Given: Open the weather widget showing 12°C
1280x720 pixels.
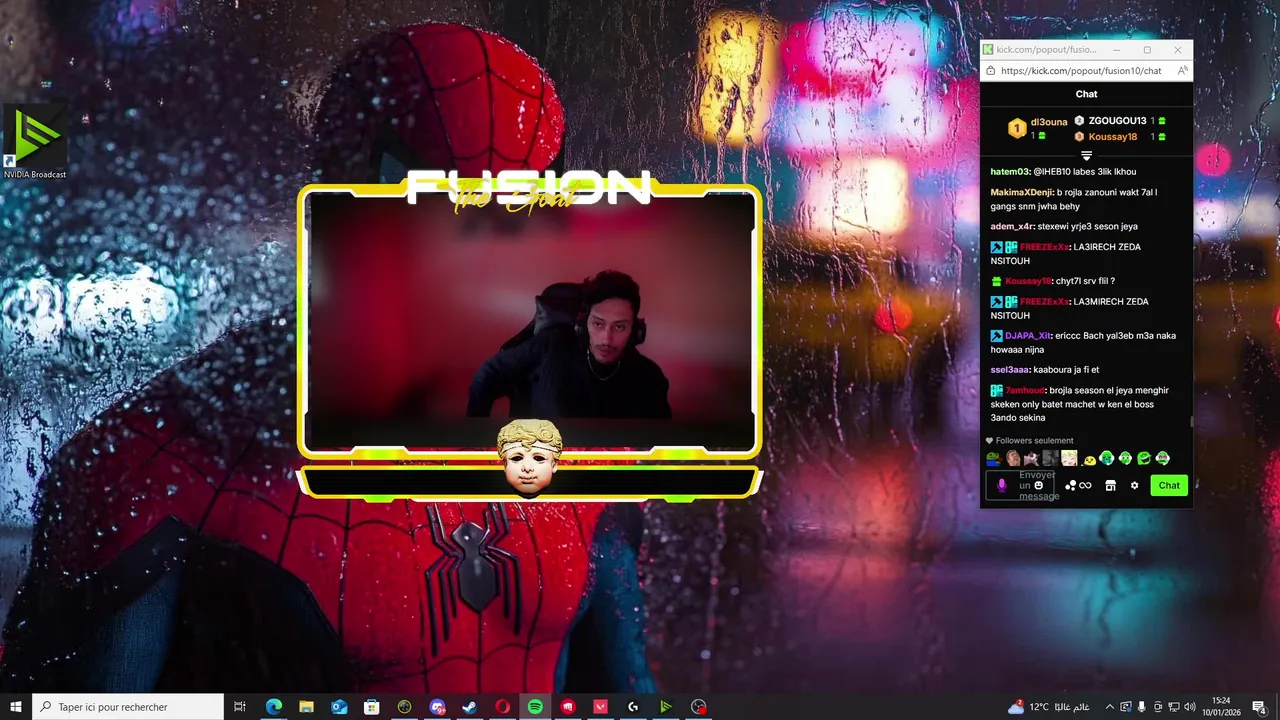Looking at the screenshot, I should pos(1048,707).
